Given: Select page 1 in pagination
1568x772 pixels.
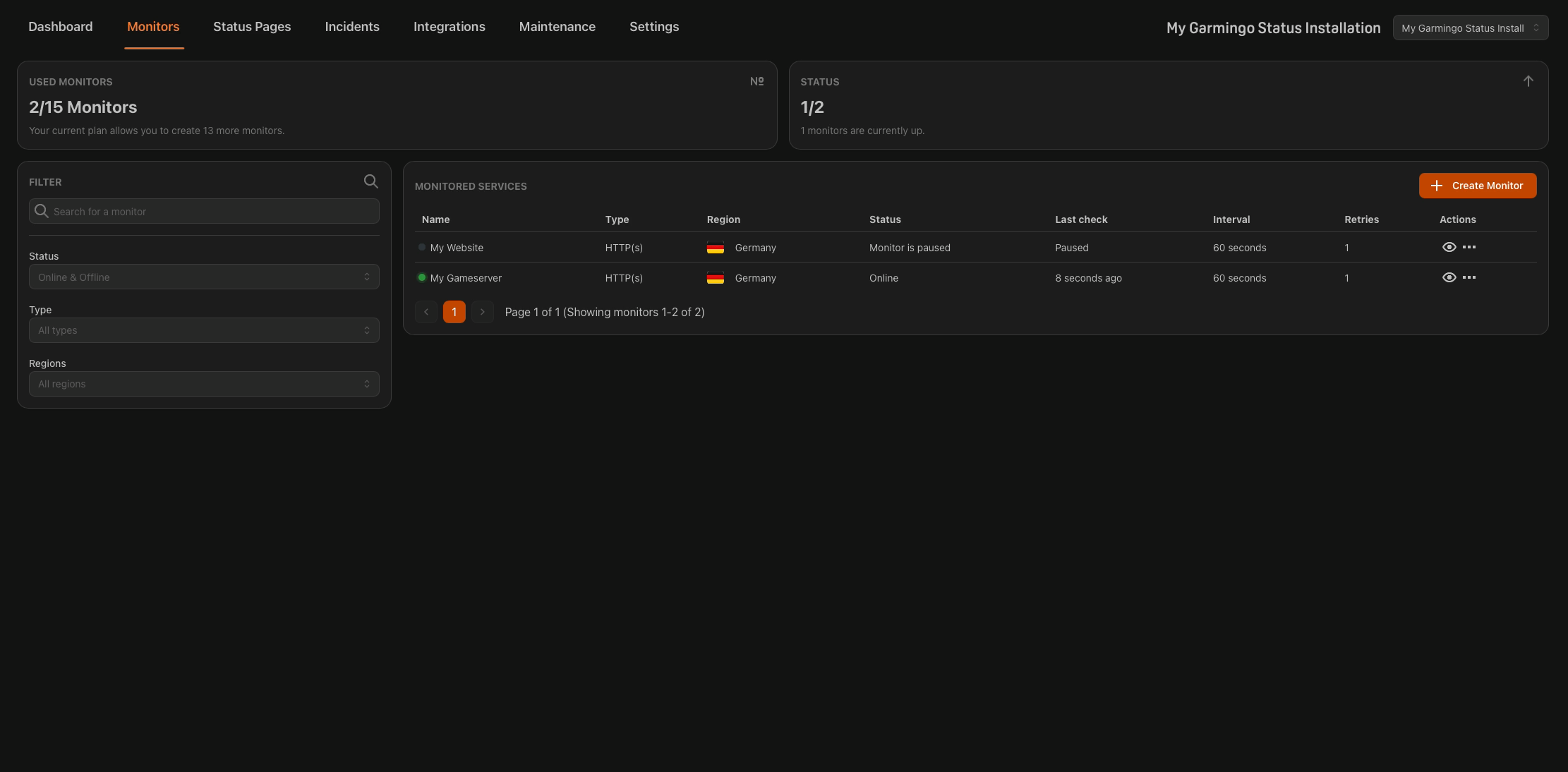Looking at the screenshot, I should (454, 312).
